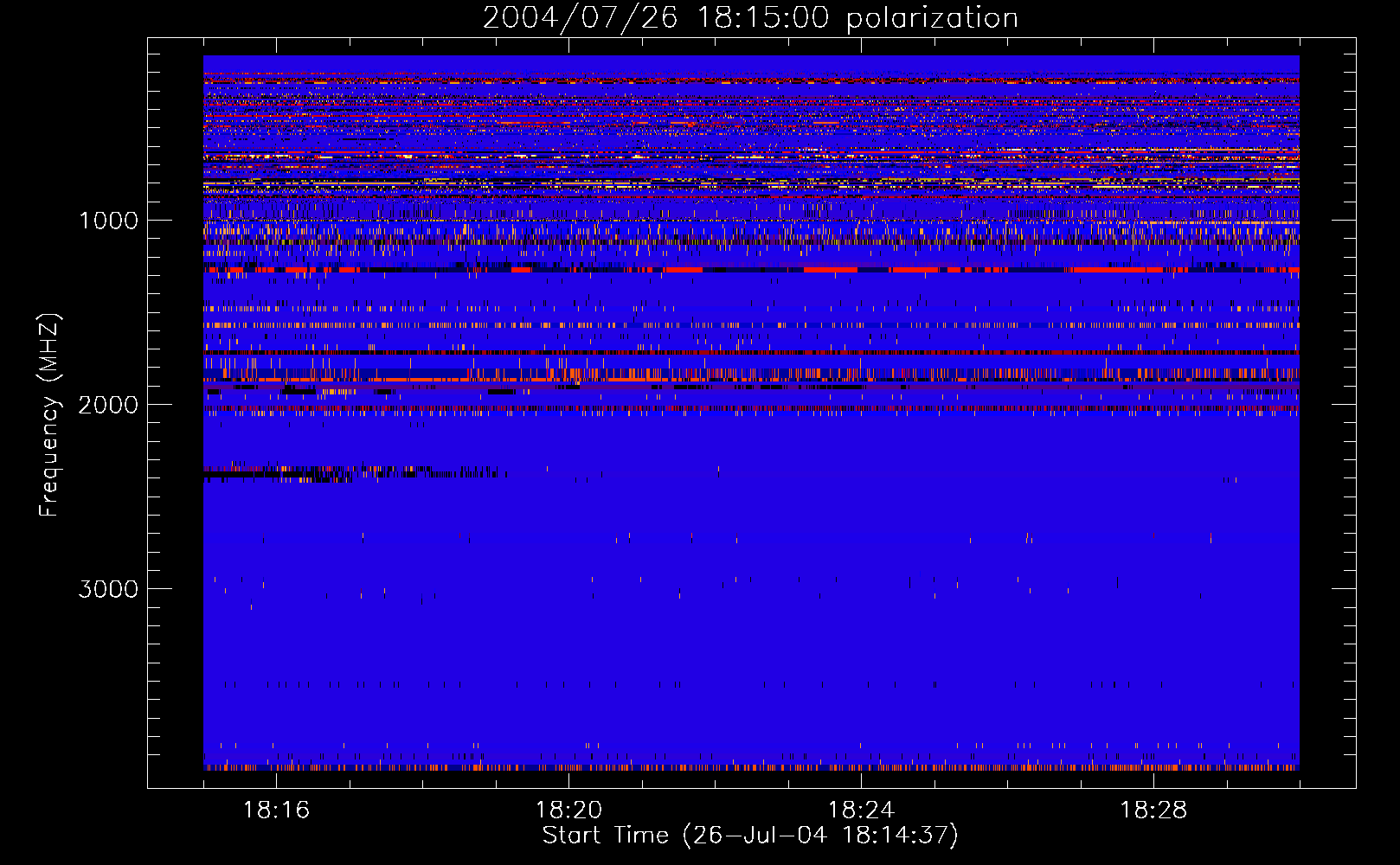Click the 1000 frequency tick label
The width and height of the screenshot is (1400, 865).
tap(108, 221)
